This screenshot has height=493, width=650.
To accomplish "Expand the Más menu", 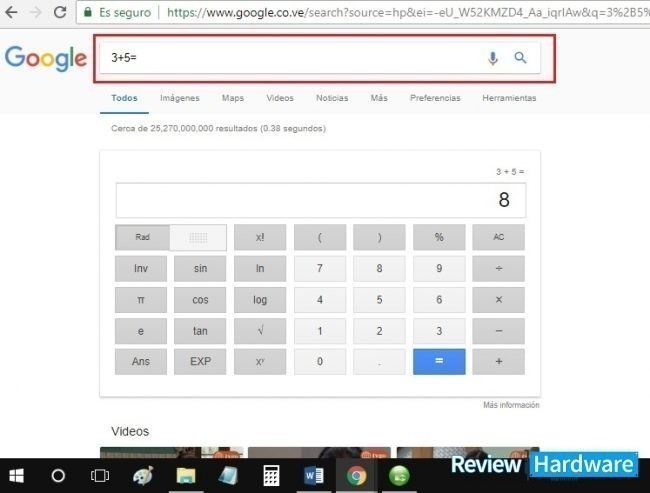I will pos(379,98).
